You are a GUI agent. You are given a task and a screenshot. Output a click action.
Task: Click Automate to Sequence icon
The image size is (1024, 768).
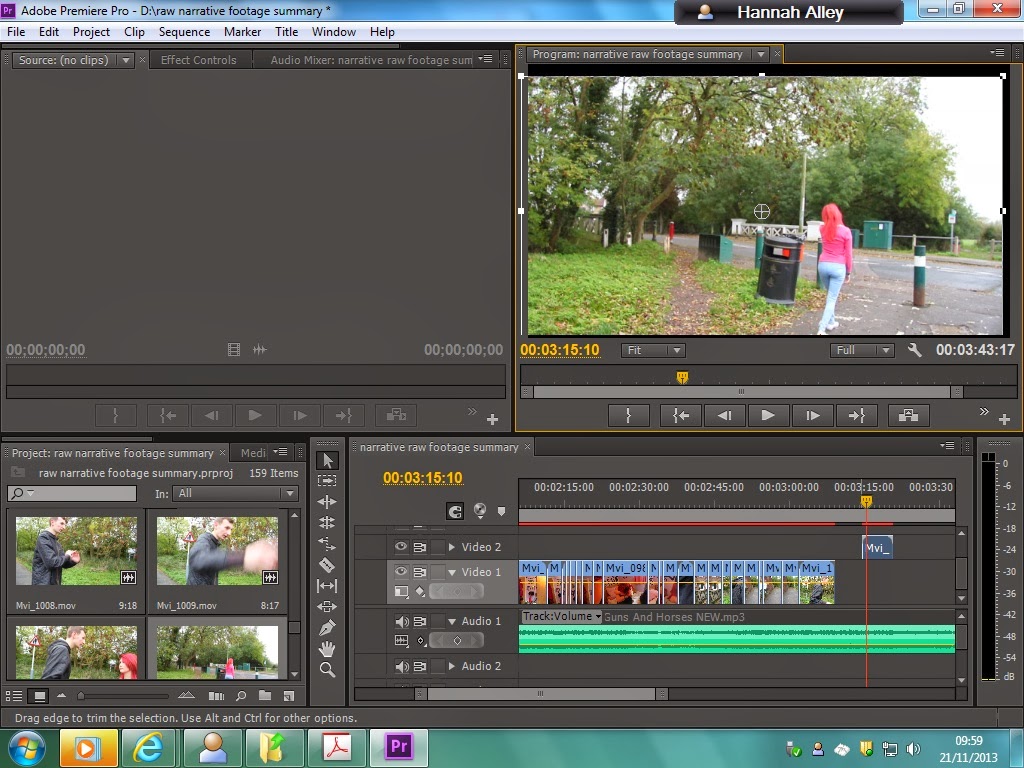pos(216,696)
